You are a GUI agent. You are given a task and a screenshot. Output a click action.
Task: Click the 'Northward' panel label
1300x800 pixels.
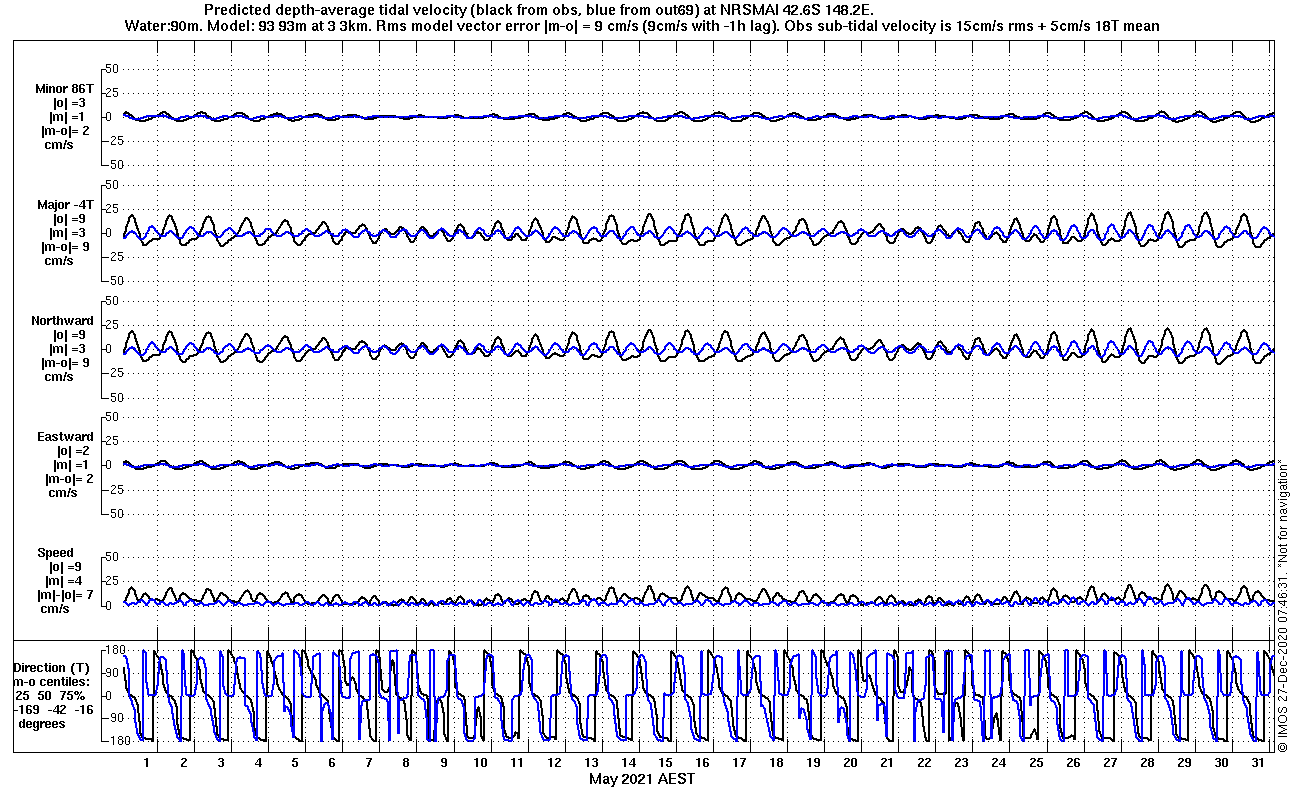[x=62, y=321]
